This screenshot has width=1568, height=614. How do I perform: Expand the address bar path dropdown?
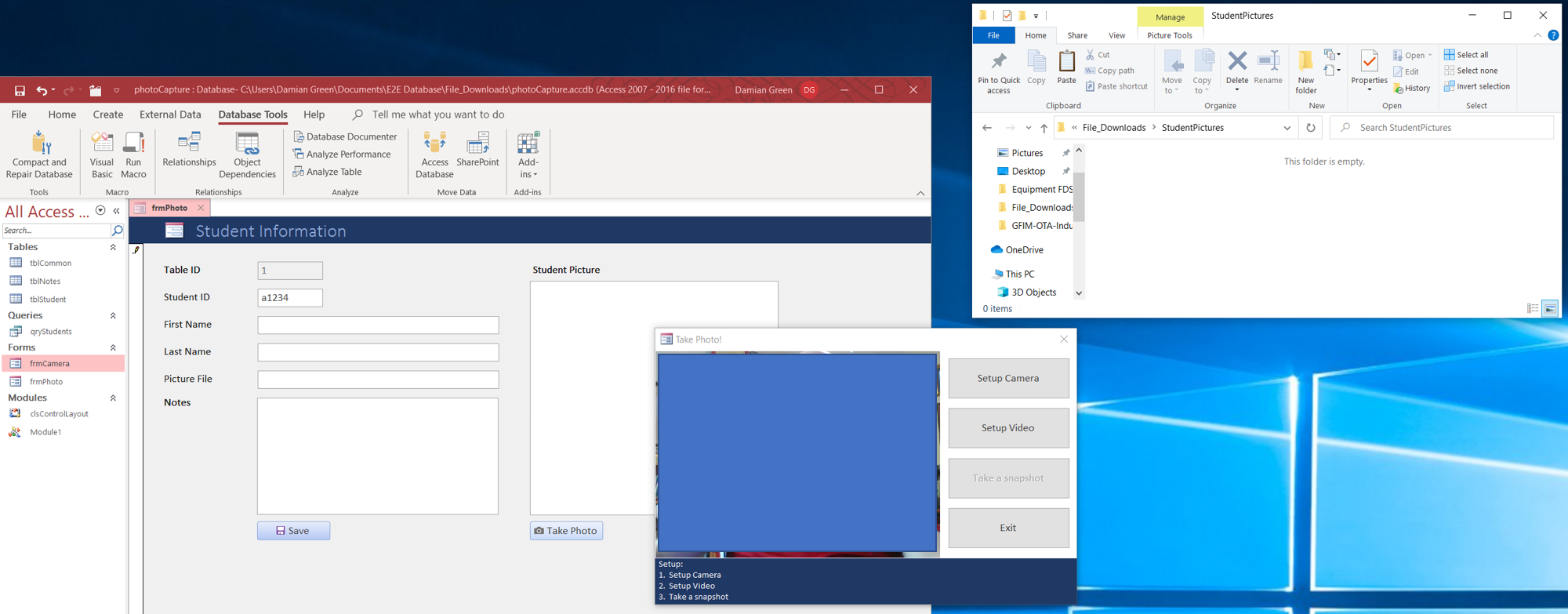coord(1287,128)
